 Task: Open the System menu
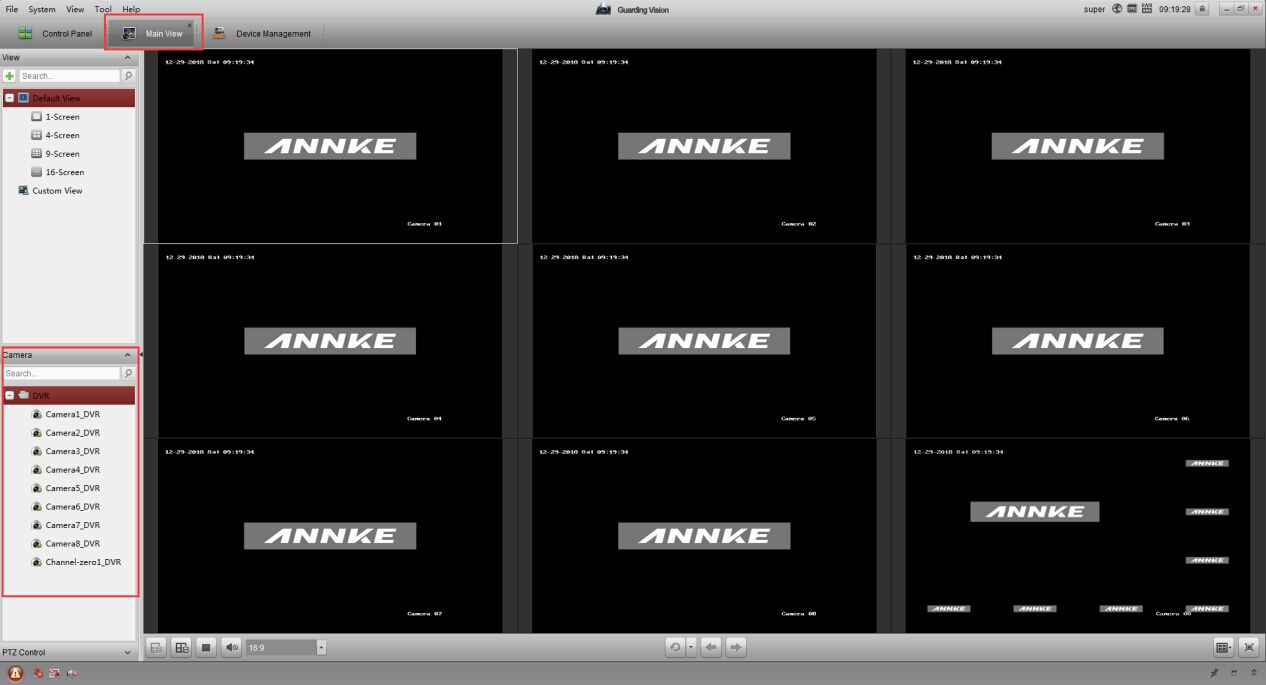42,9
